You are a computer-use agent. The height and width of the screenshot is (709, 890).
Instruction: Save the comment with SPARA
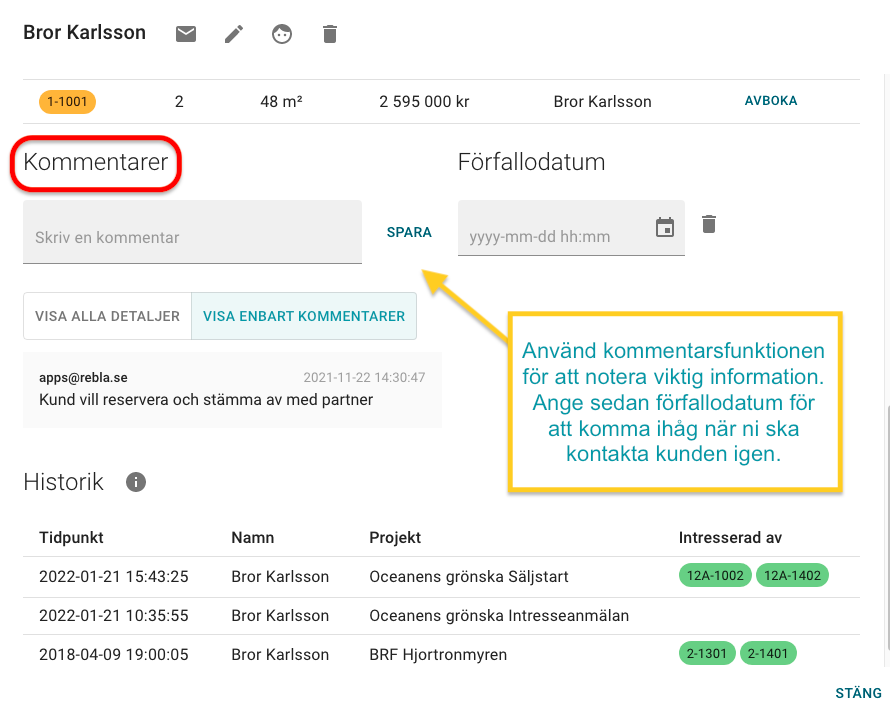(x=409, y=231)
